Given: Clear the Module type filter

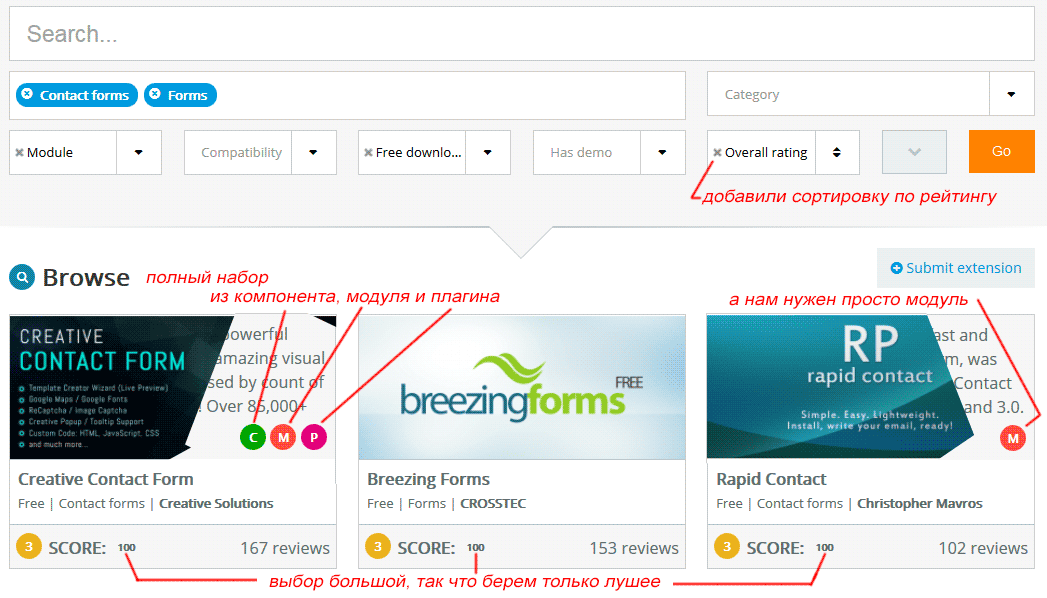Looking at the screenshot, I should click(x=19, y=153).
